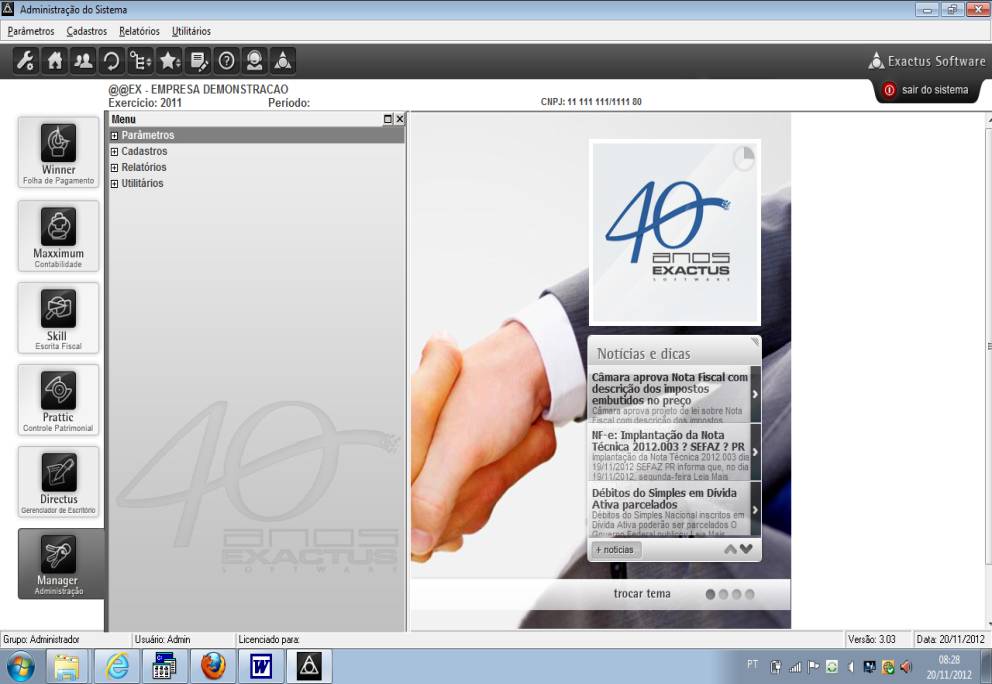Open the calculator-grid app in taskbar
The width and height of the screenshot is (992, 684).
tap(165, 666)
